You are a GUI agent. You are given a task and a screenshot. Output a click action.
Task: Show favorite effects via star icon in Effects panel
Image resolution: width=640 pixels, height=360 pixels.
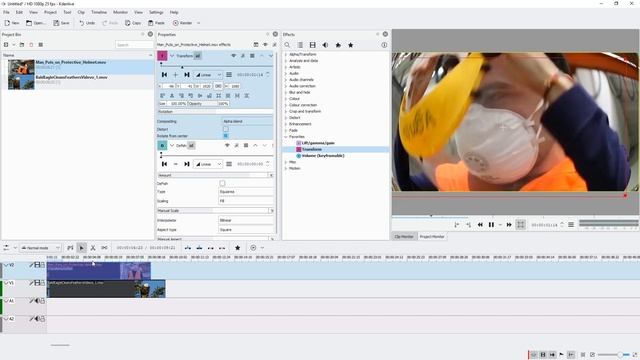(x=351, y=45)
